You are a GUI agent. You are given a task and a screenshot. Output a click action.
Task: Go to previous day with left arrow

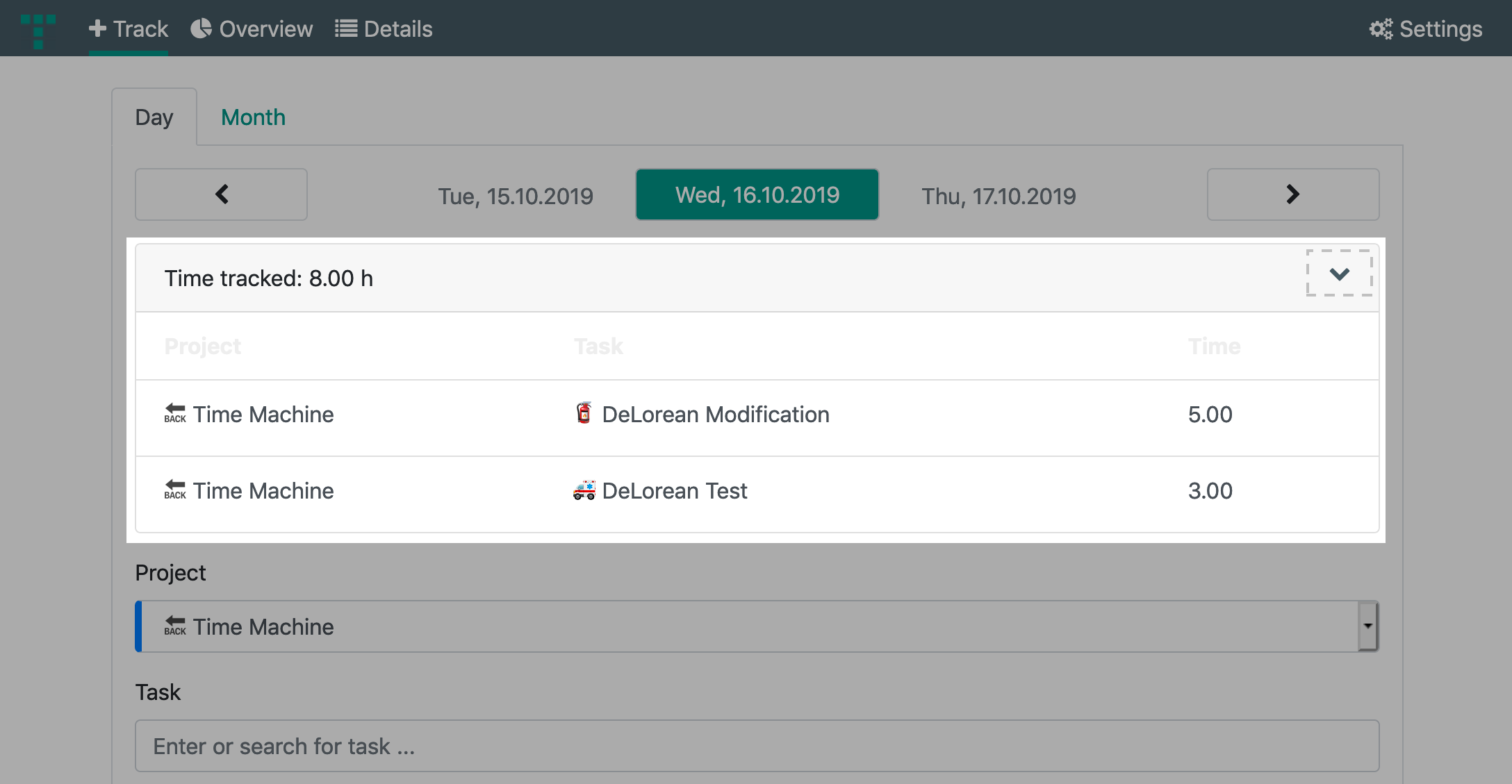pos(221,194)
